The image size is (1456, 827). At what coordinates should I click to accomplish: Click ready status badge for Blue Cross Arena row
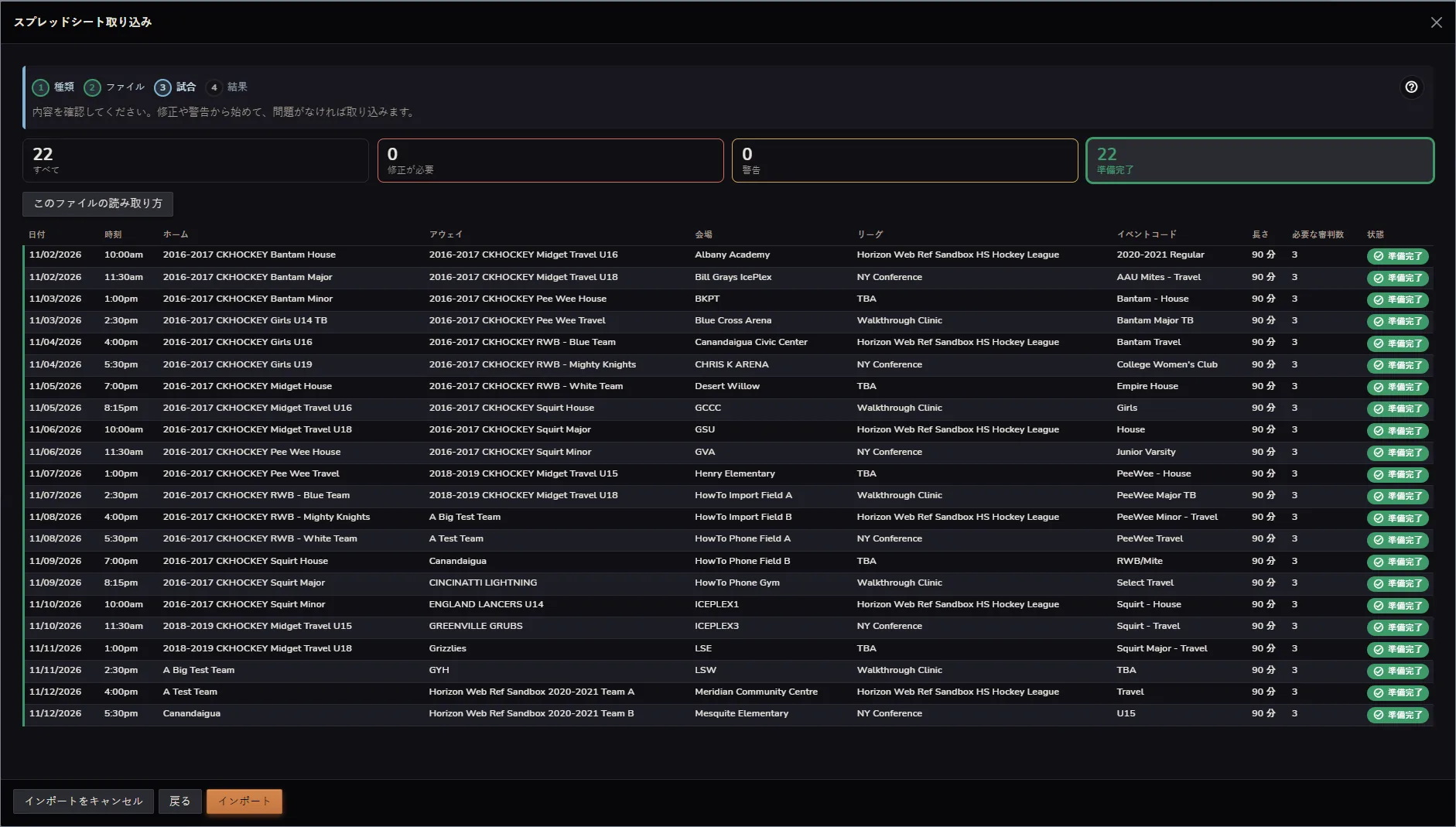click(x=1397, y=321)
